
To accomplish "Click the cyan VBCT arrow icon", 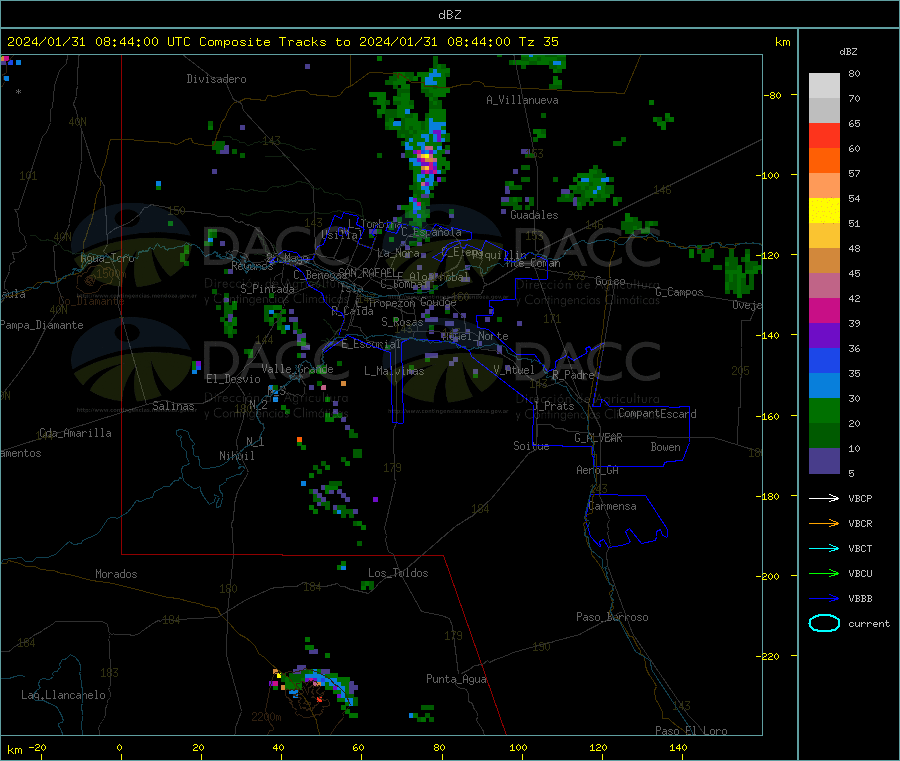I will pyautogui.click(x=824, y=549).
